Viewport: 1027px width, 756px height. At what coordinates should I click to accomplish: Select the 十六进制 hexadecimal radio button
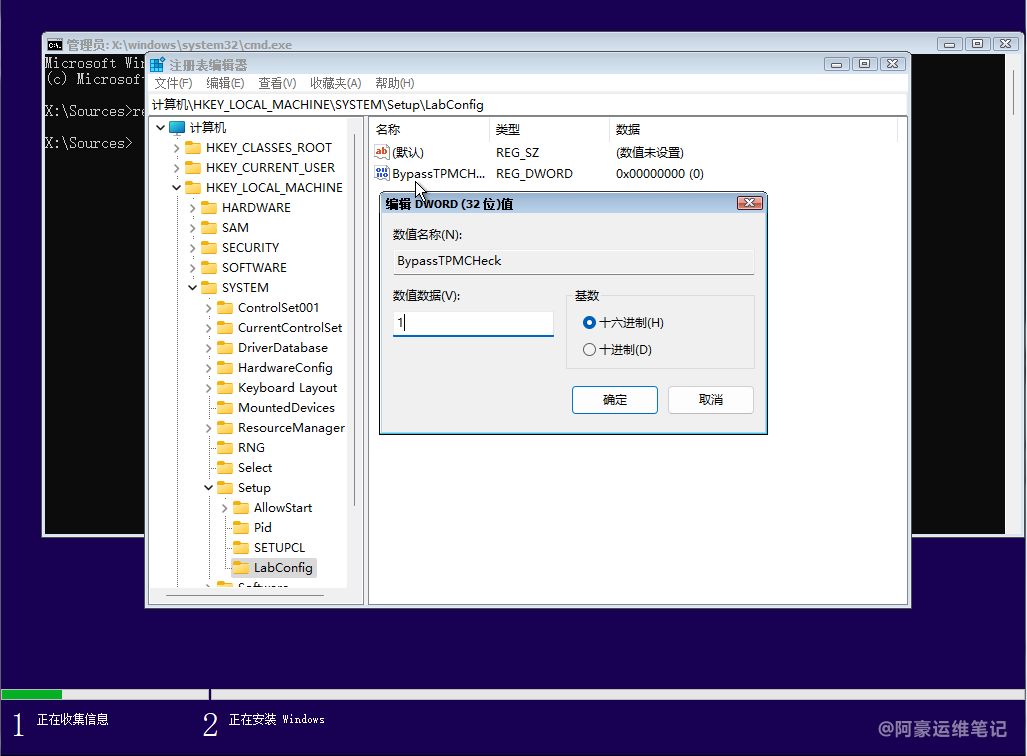(589, 323)
